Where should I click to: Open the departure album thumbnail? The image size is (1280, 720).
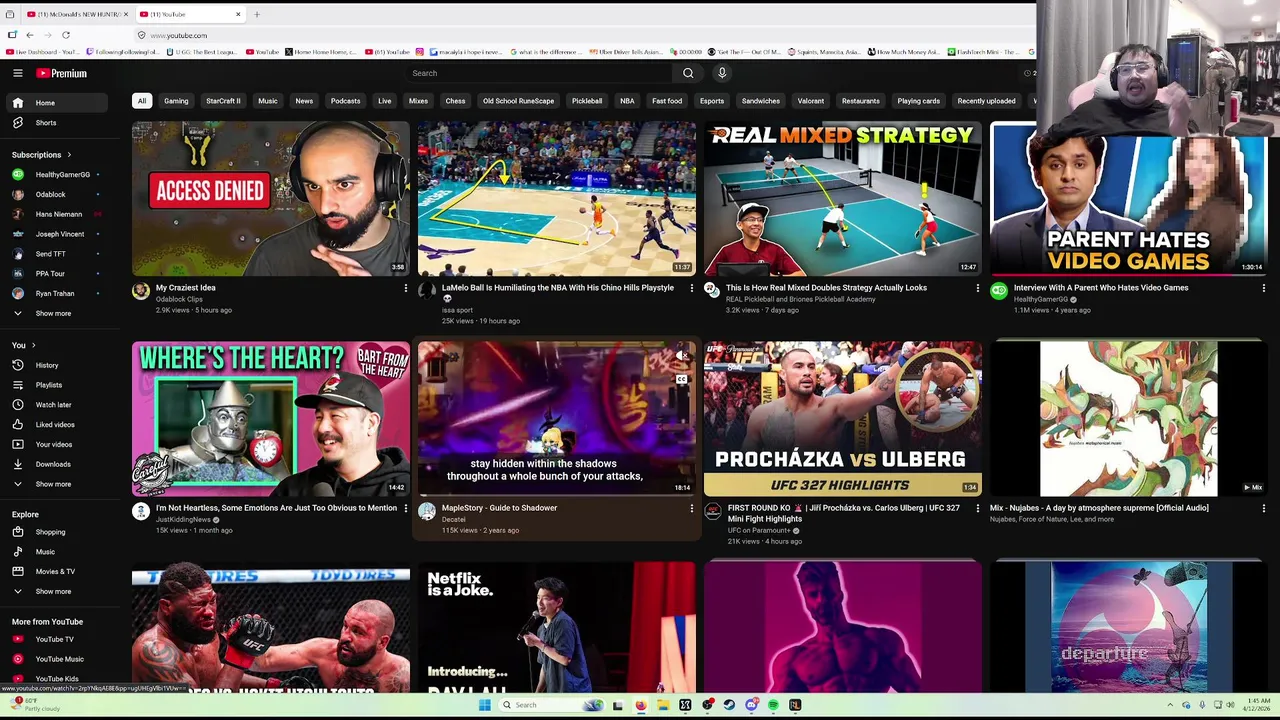click(1129, 627)
